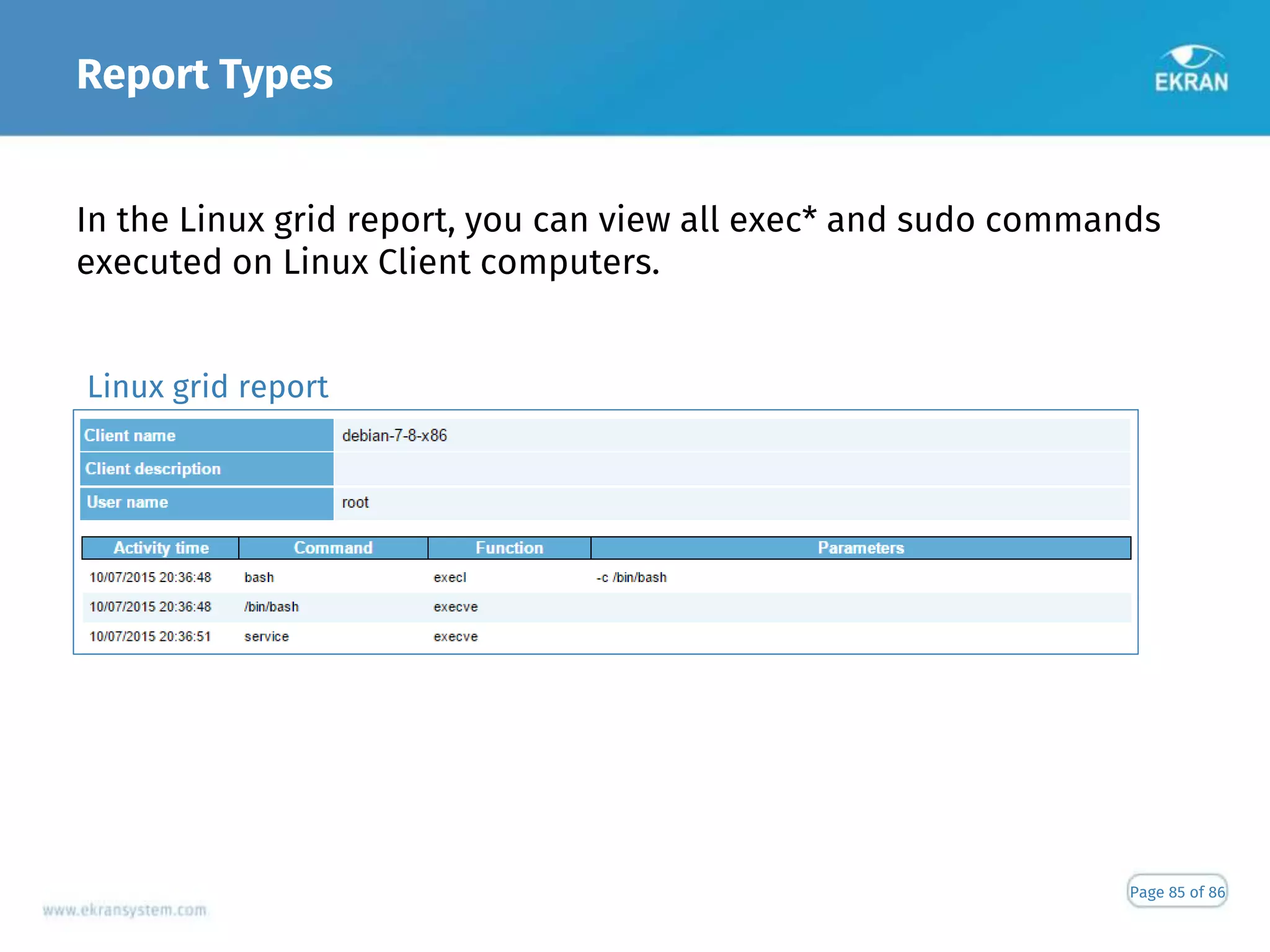The width and height of the screenshot is (1270, 952).
Task: Click the execve function in service row
Action: pos(456,637)
